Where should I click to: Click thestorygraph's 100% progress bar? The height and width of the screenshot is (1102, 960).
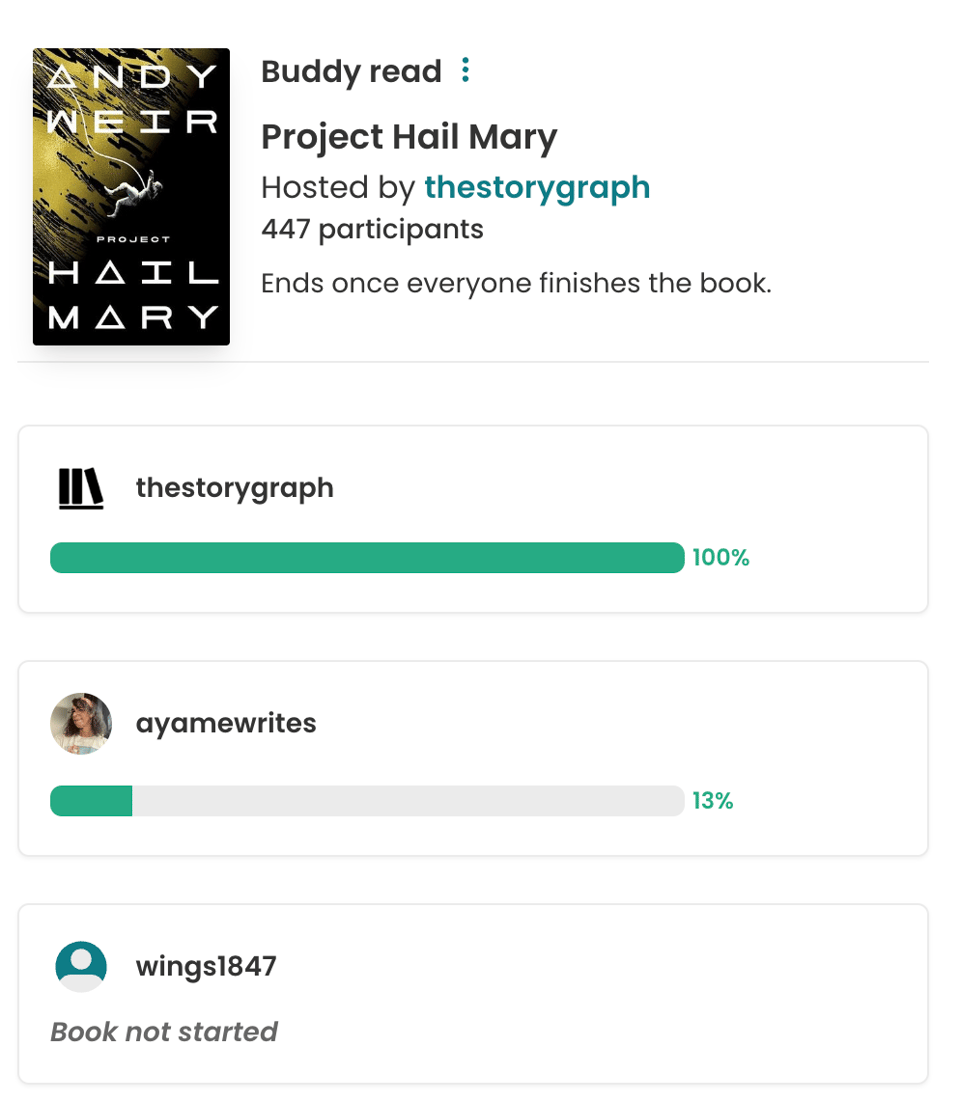368,557
